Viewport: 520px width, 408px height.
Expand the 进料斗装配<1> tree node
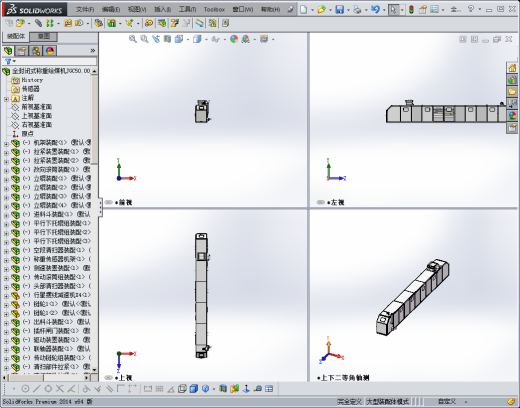6,216
